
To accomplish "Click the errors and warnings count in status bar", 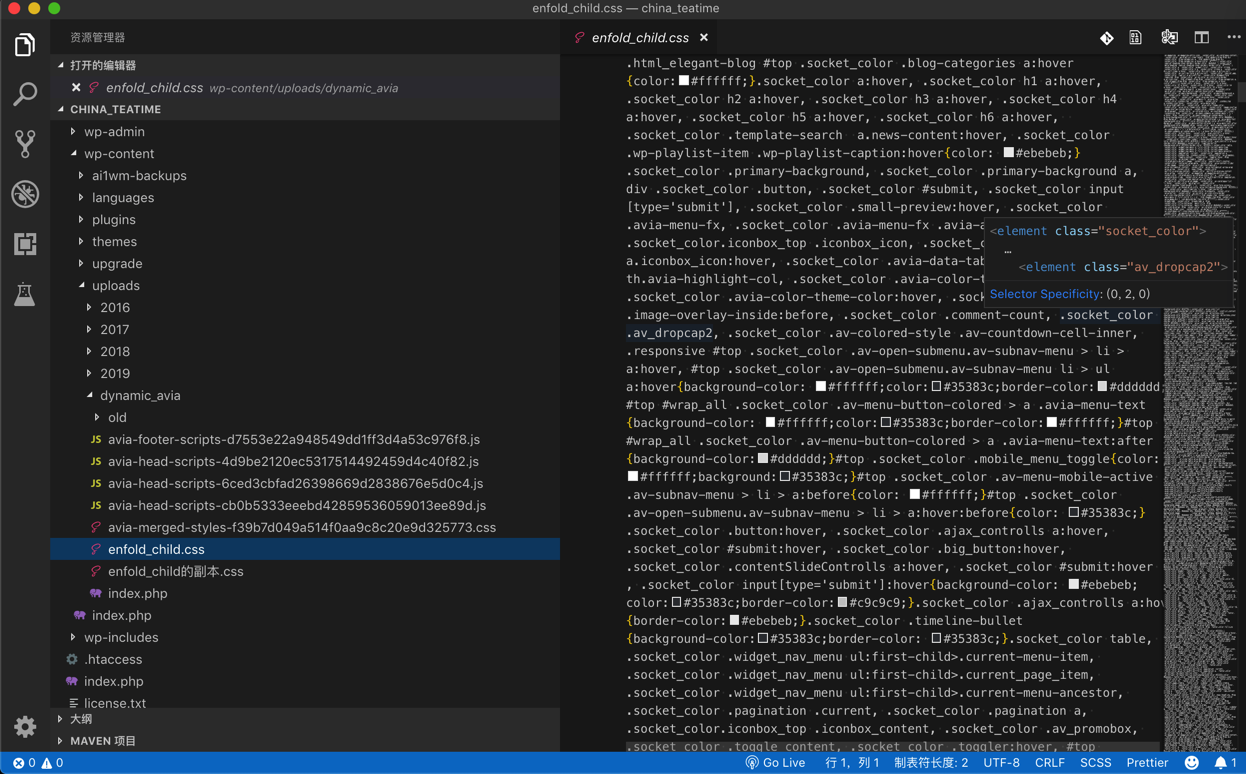I will click(38, 763).
